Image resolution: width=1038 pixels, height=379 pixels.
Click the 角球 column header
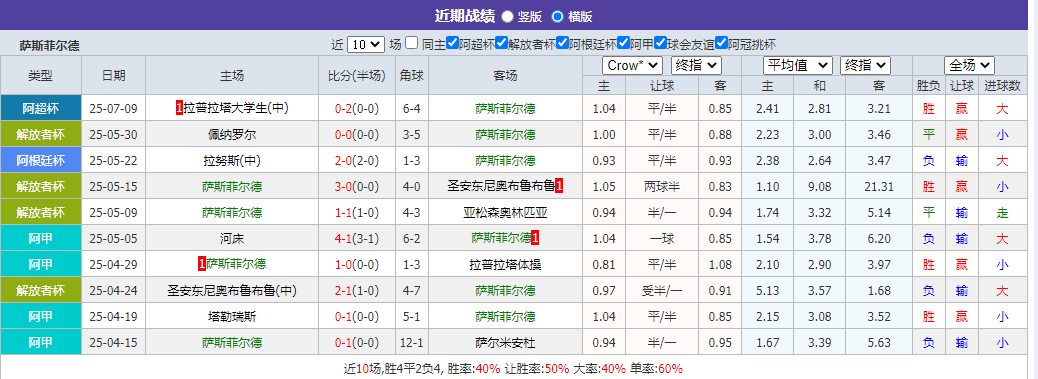[412, 75]
